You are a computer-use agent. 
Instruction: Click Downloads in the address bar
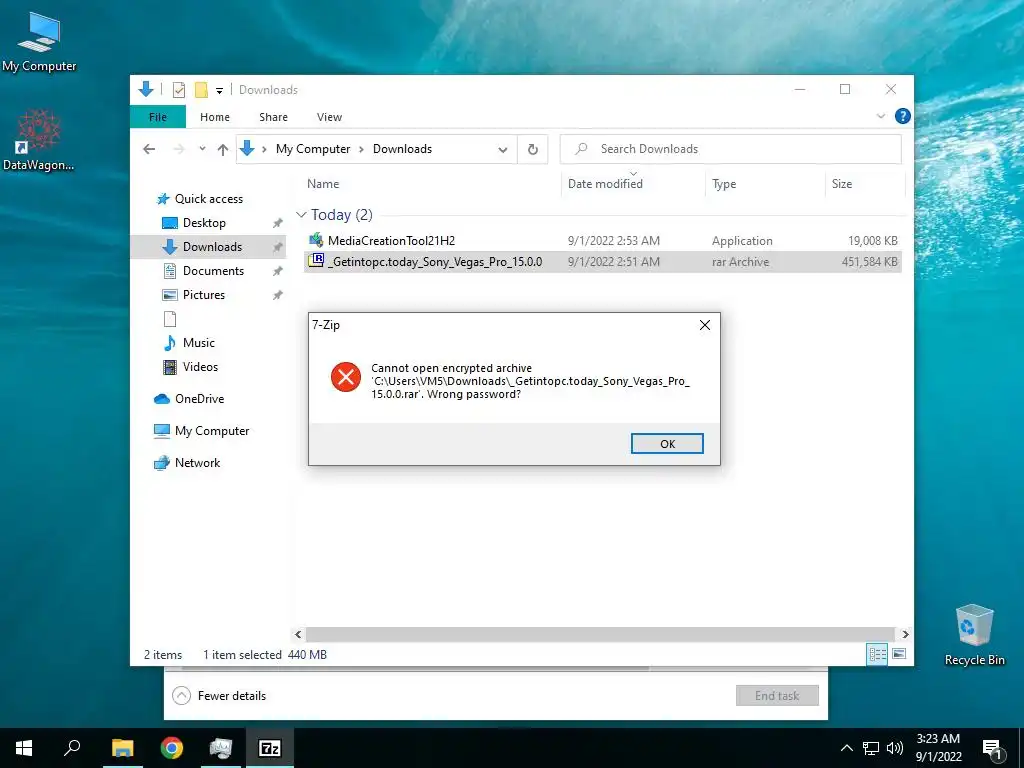point(402,149)
